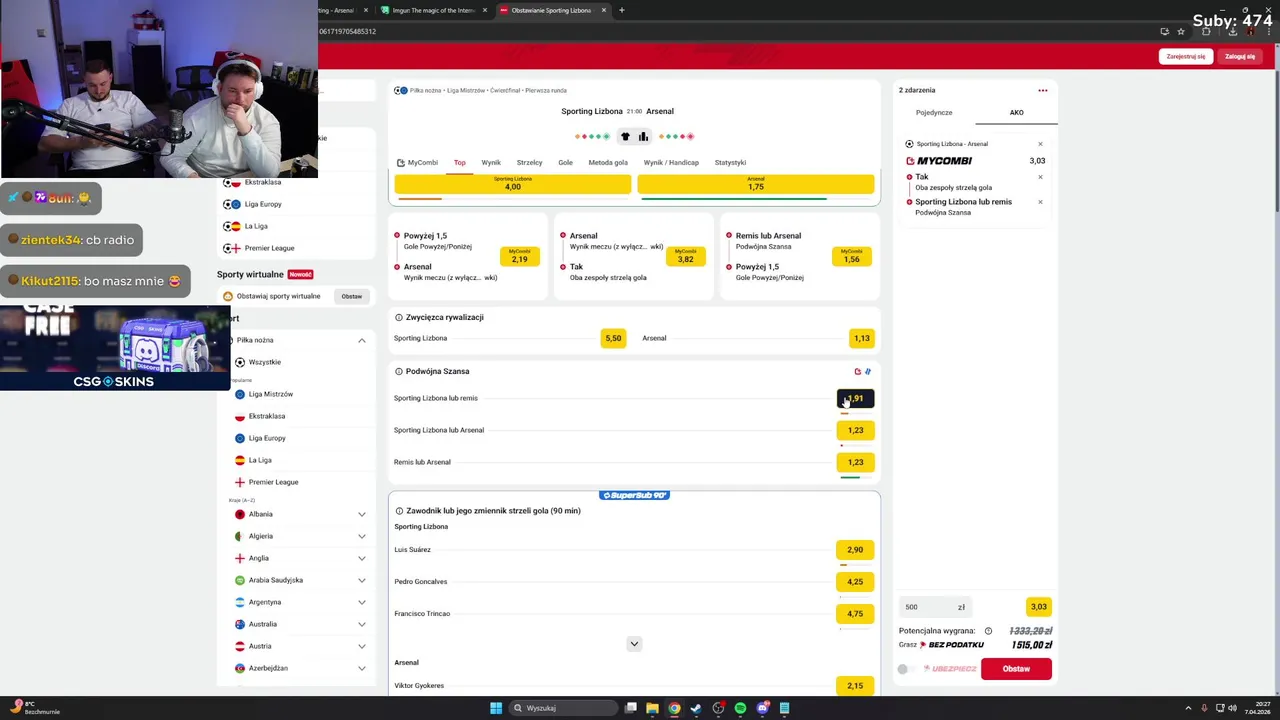Expand the Algieria country list
Image resolution: width=1280 pixels, height=720 pixels.
point(362,536)
